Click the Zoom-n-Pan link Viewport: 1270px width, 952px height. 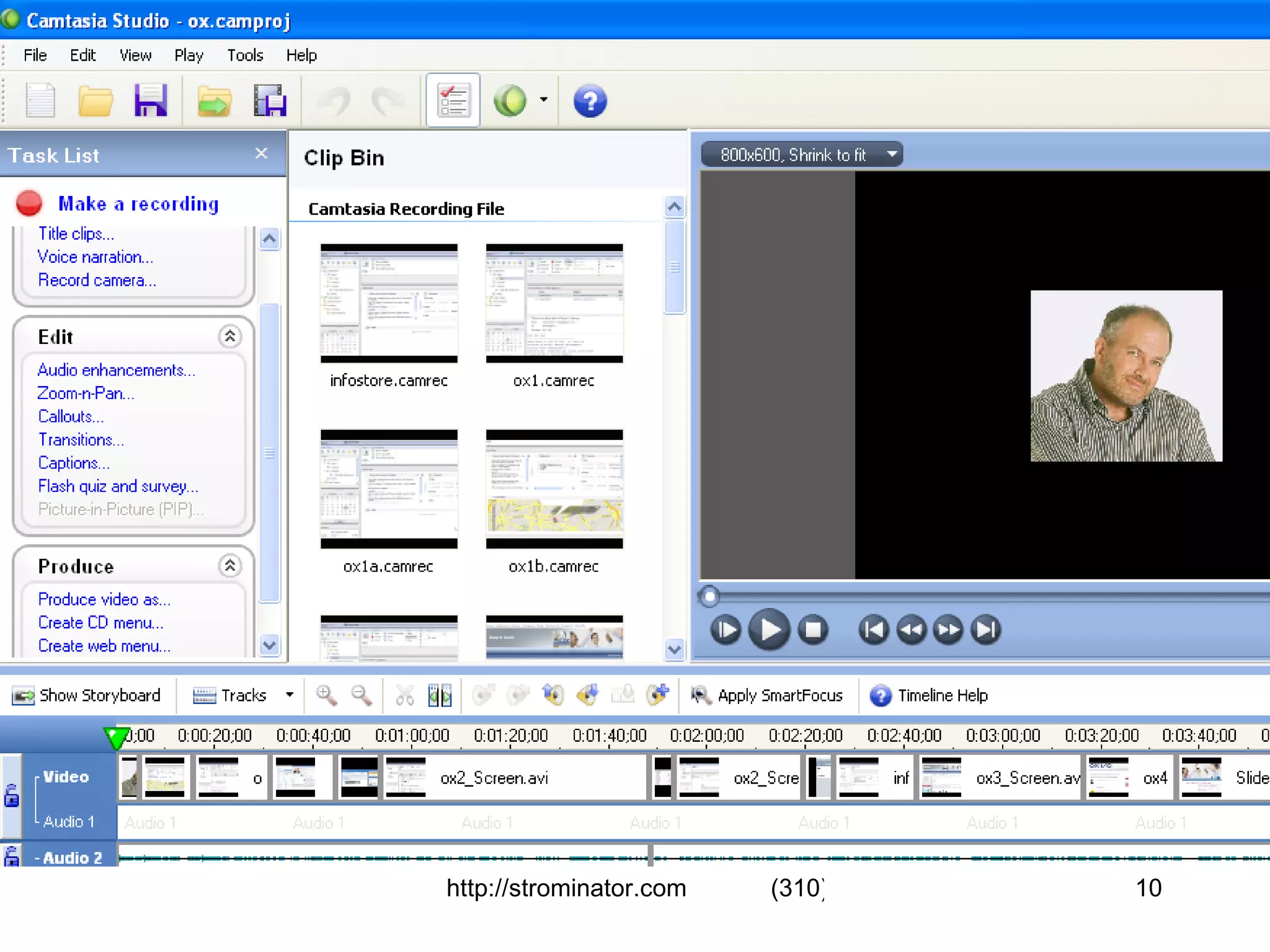coord(86,393)
